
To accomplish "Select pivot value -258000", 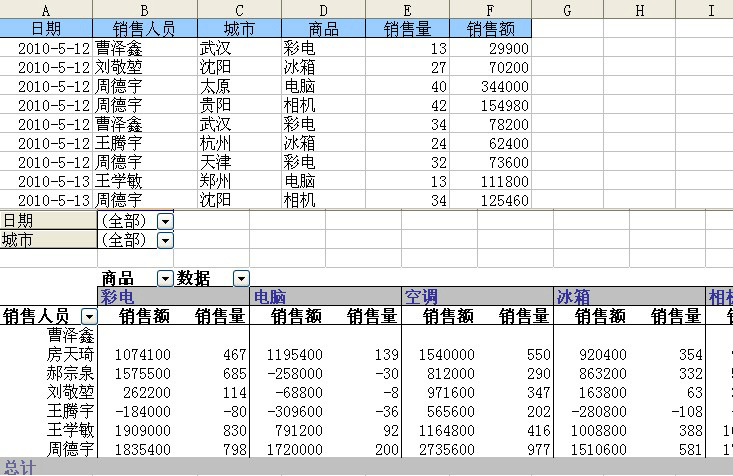I will click(x=288, y=373).
